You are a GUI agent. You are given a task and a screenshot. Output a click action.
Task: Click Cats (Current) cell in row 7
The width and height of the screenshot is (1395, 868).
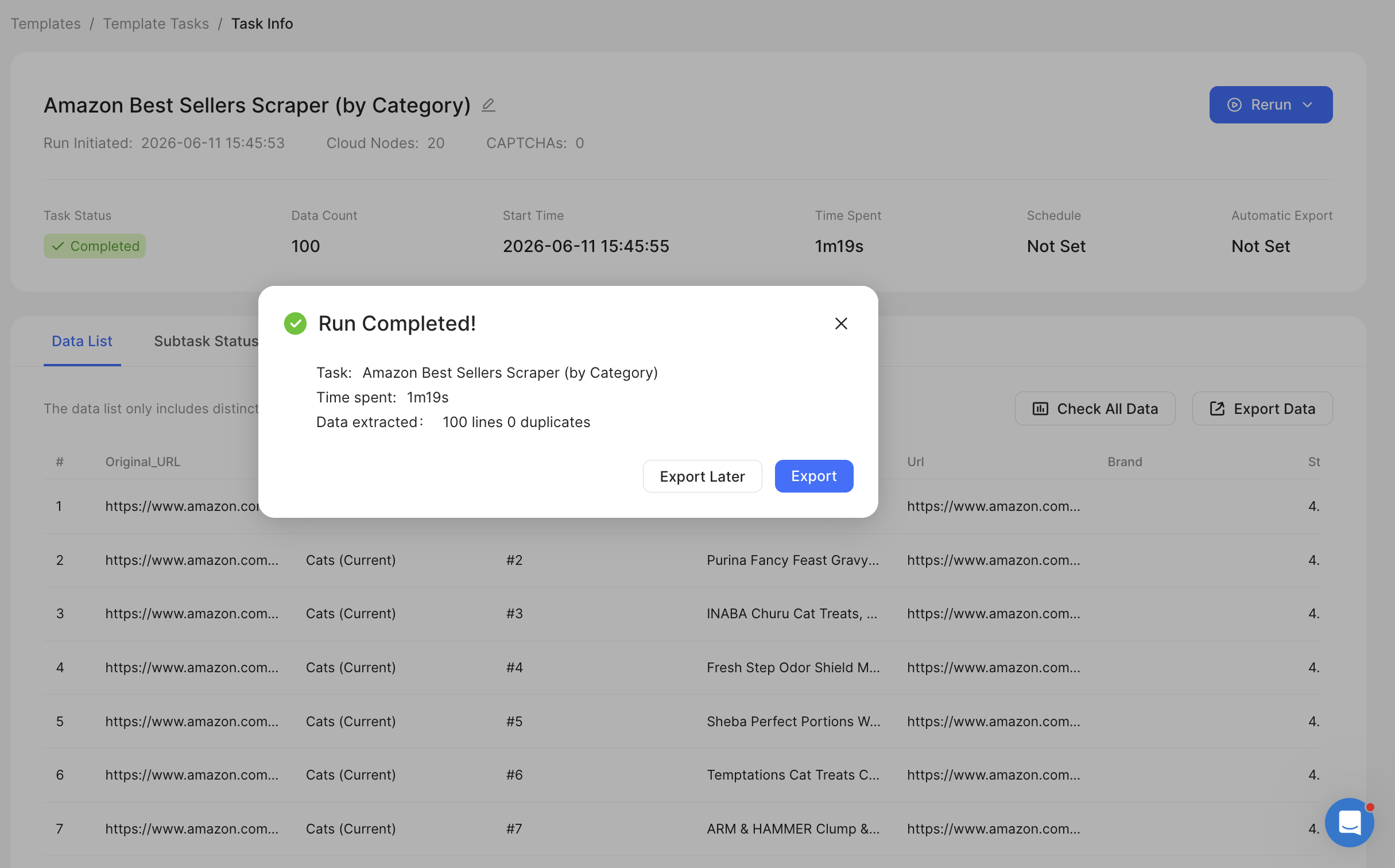point(351,828)
